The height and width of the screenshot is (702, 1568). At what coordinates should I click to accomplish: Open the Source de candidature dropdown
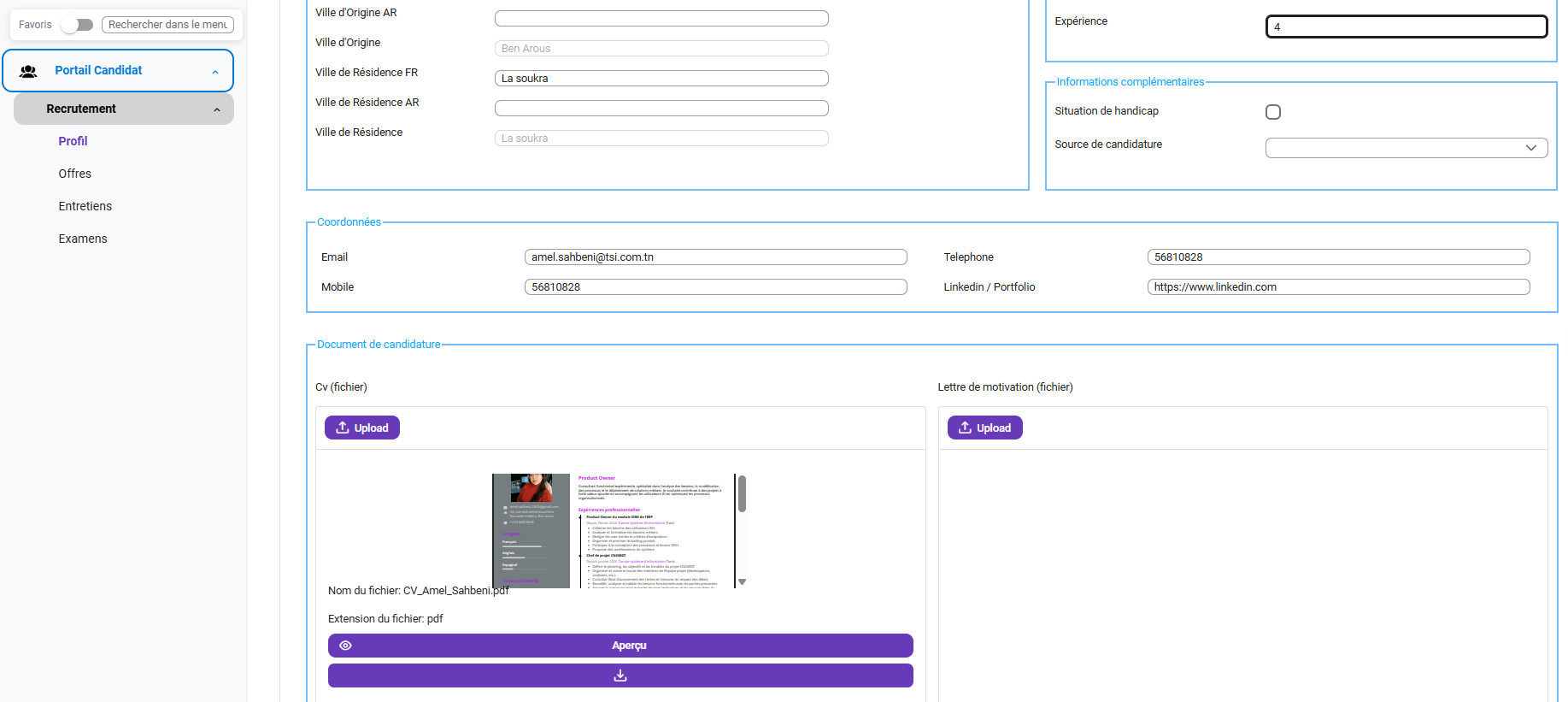coord(1407,148)
